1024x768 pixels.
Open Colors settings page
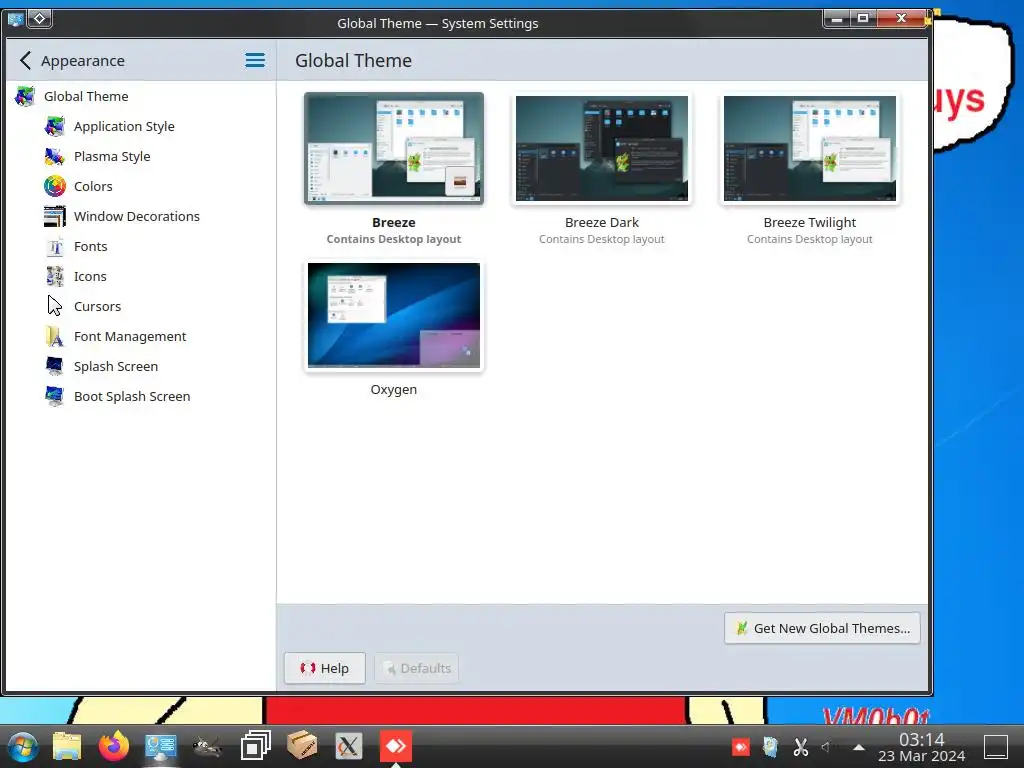93,186
